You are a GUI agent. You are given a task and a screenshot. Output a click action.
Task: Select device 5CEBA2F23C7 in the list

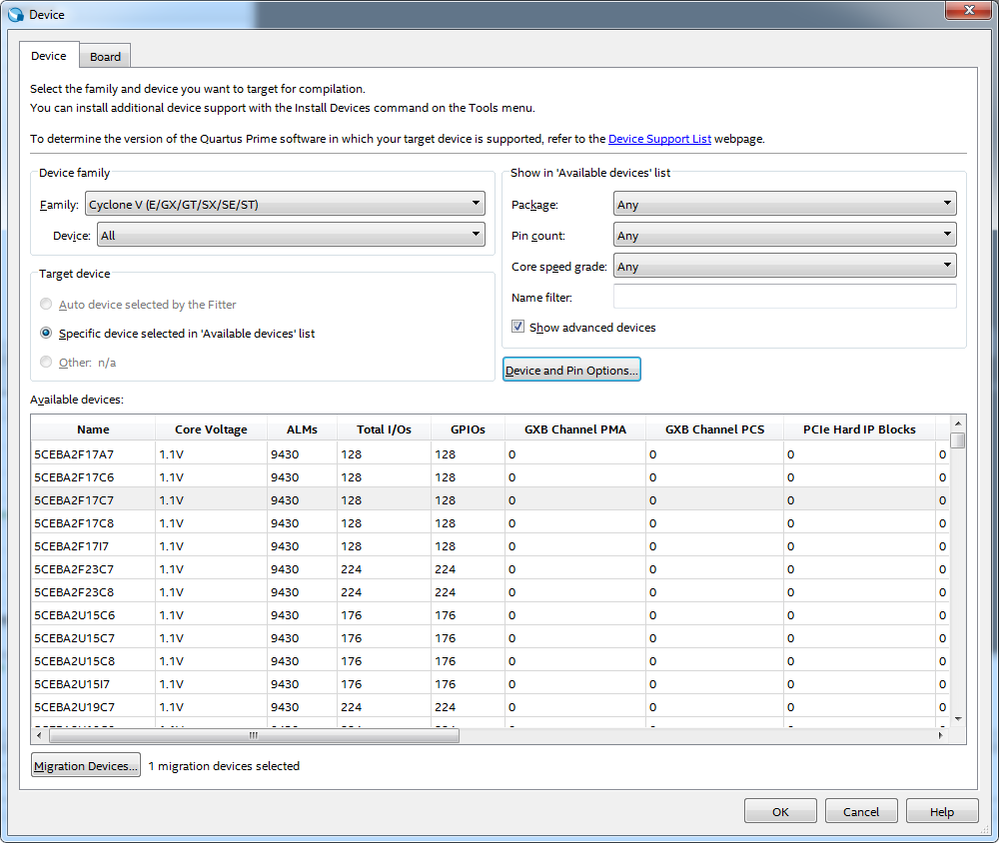click(x=75, y=569)
